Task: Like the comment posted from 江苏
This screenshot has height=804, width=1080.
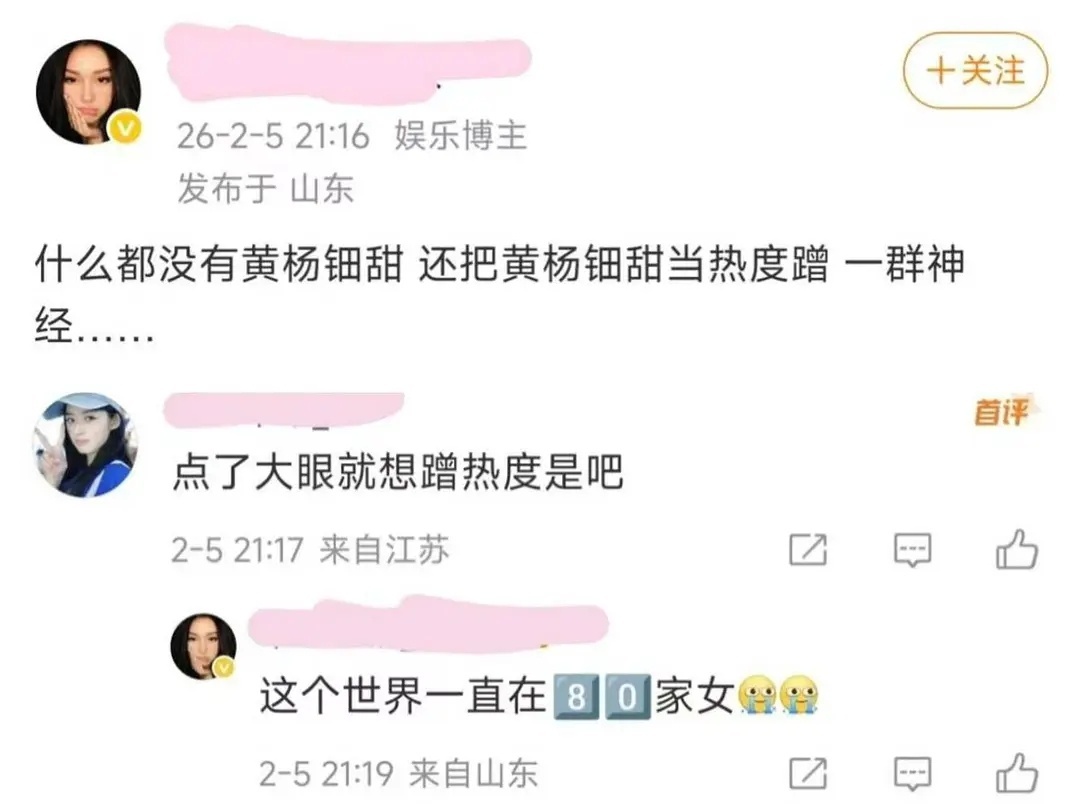Action: pyautogui.click(x=1017, y=548)
